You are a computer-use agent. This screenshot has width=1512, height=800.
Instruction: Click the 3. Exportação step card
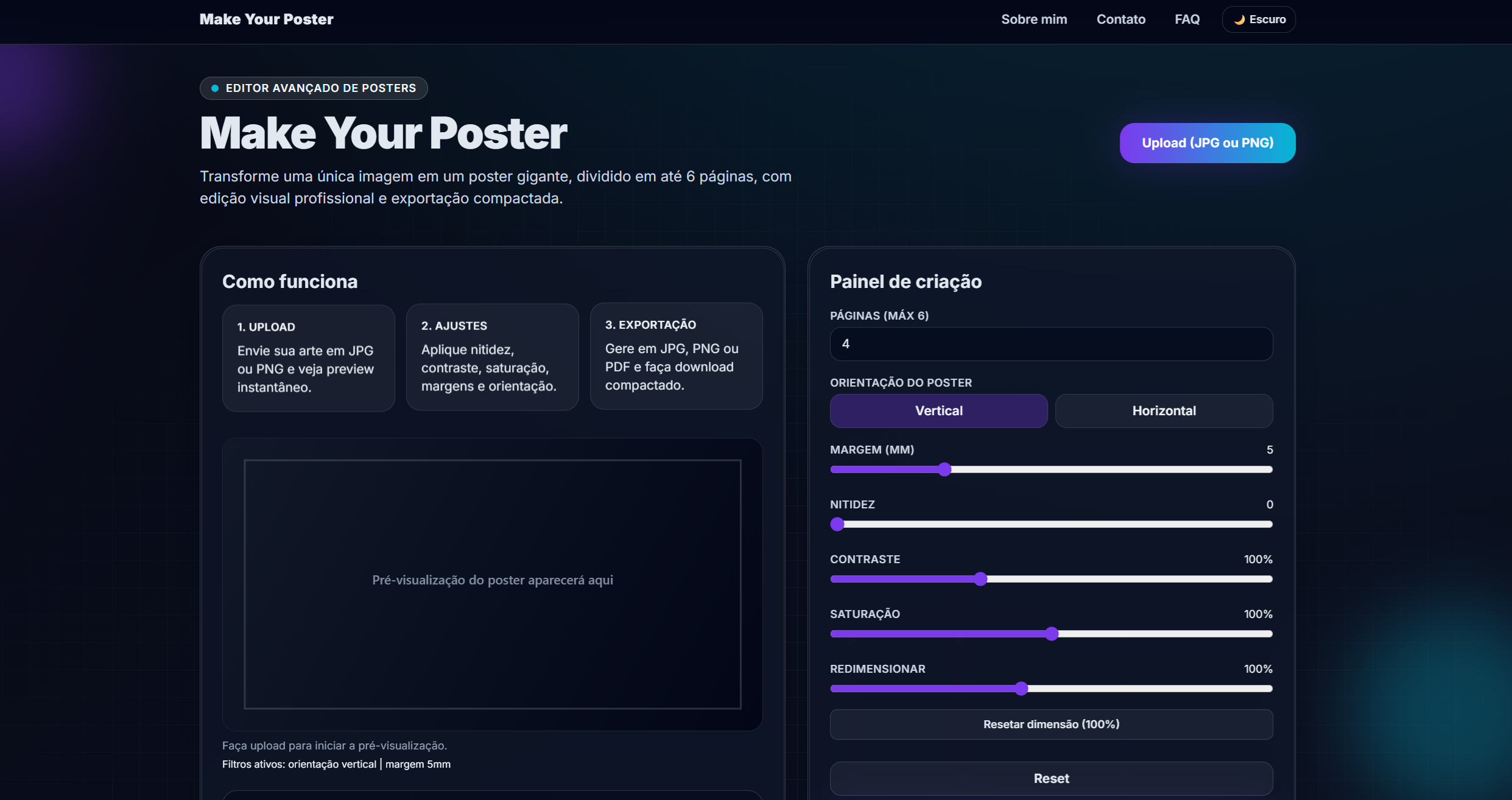pyautogui.click(x=676, y=356)
